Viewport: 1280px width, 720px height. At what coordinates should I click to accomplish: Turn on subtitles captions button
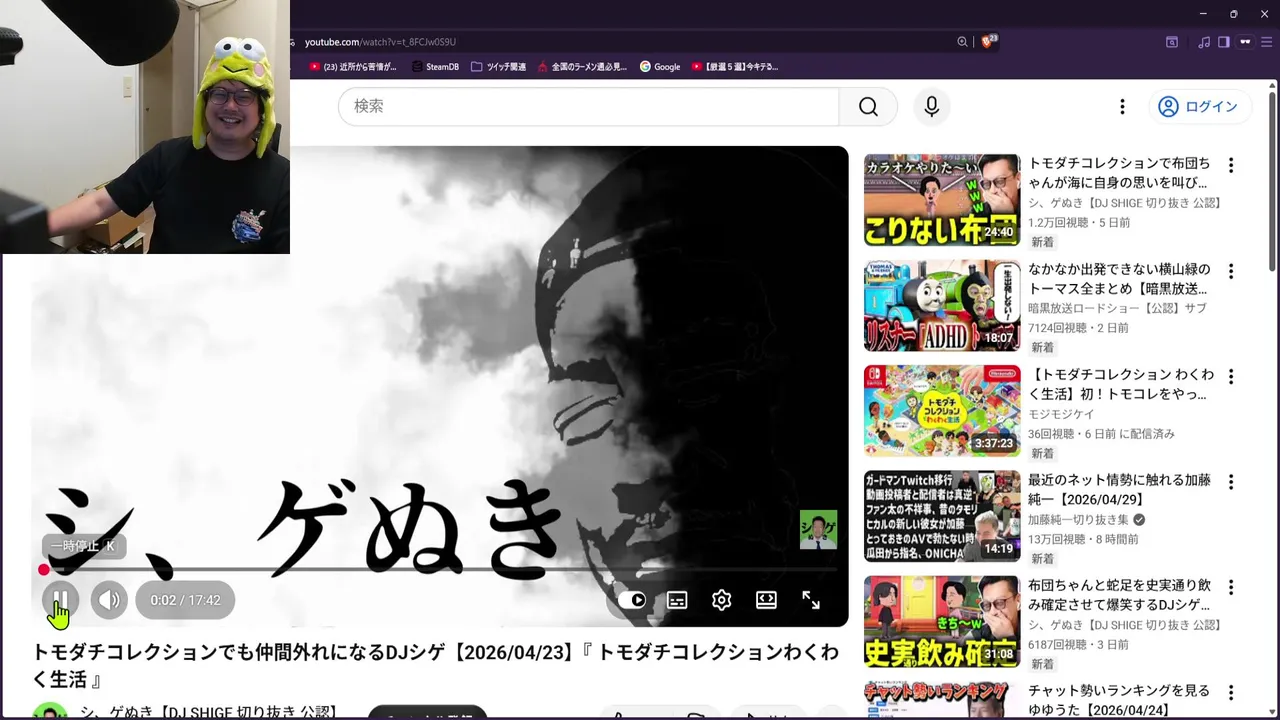[x=677, y=600]
